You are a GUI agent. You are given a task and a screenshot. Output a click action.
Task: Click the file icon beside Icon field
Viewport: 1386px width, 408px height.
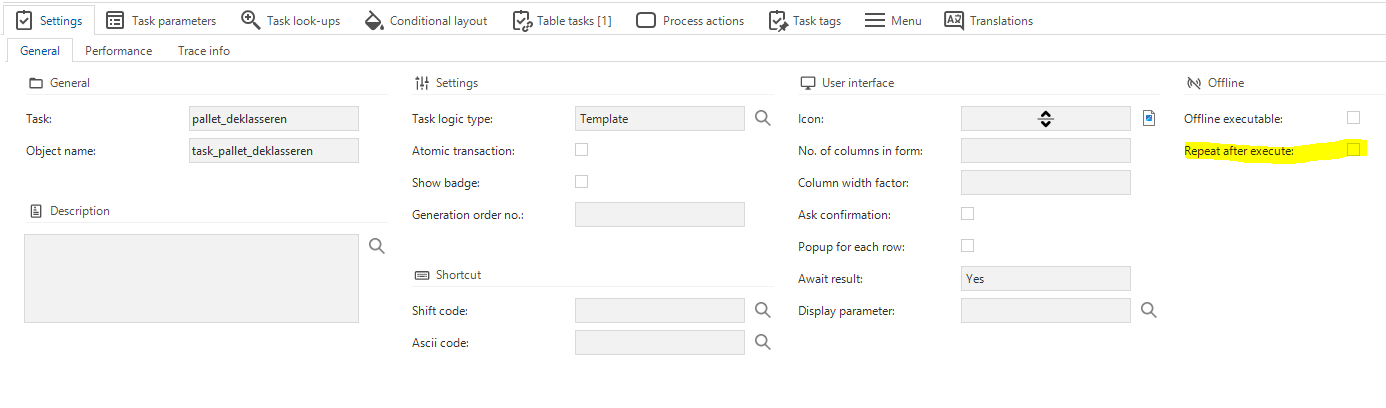point(1149,118)
